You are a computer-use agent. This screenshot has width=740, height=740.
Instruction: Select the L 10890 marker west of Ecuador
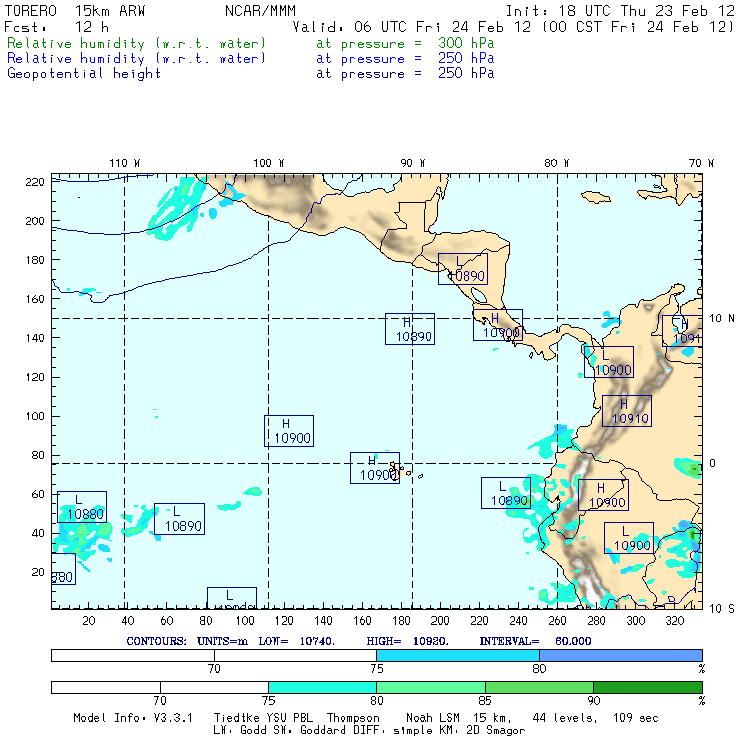(506, 493)
